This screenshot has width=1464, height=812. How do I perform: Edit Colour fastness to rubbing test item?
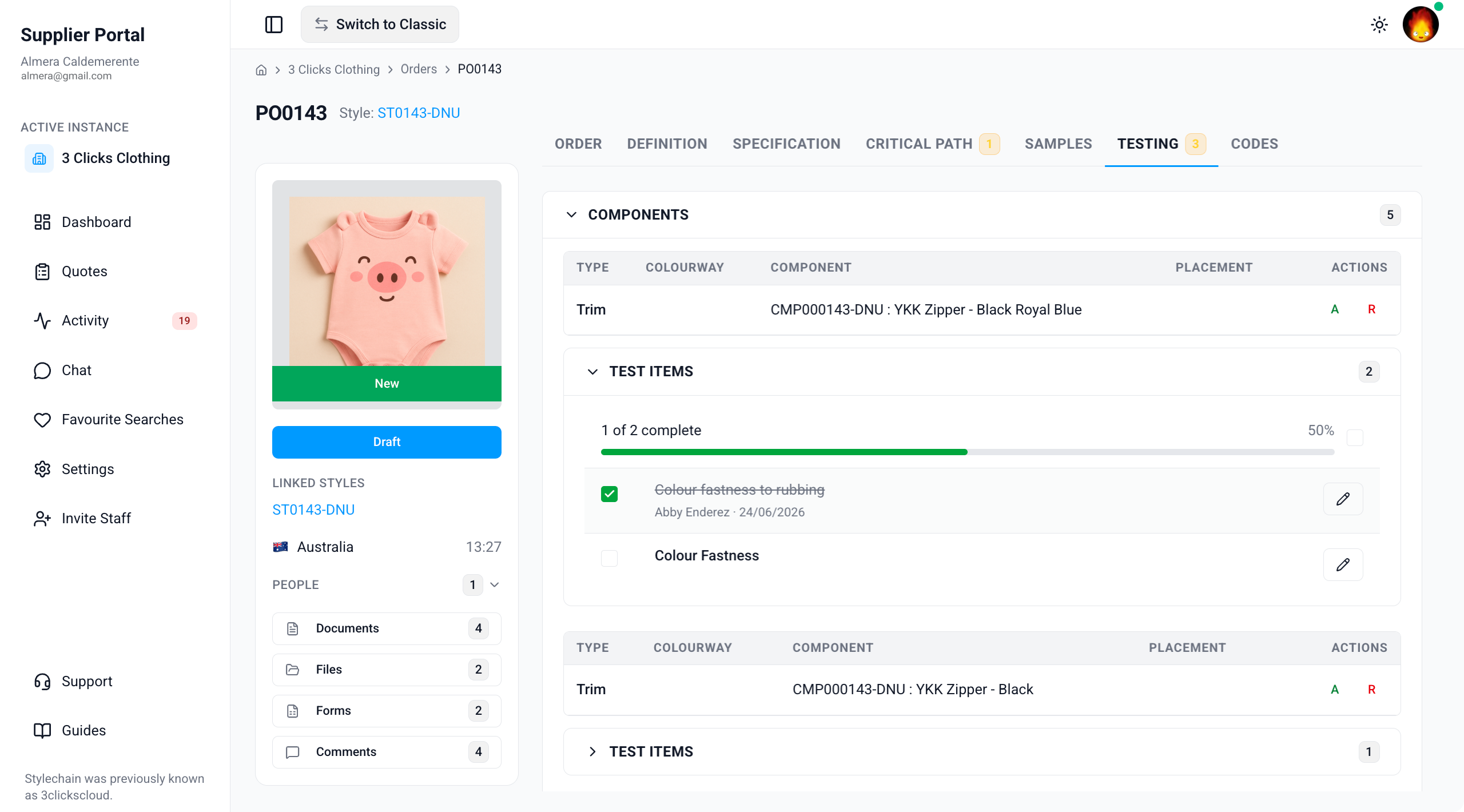pyautogui.click(x=1343, y=499)
